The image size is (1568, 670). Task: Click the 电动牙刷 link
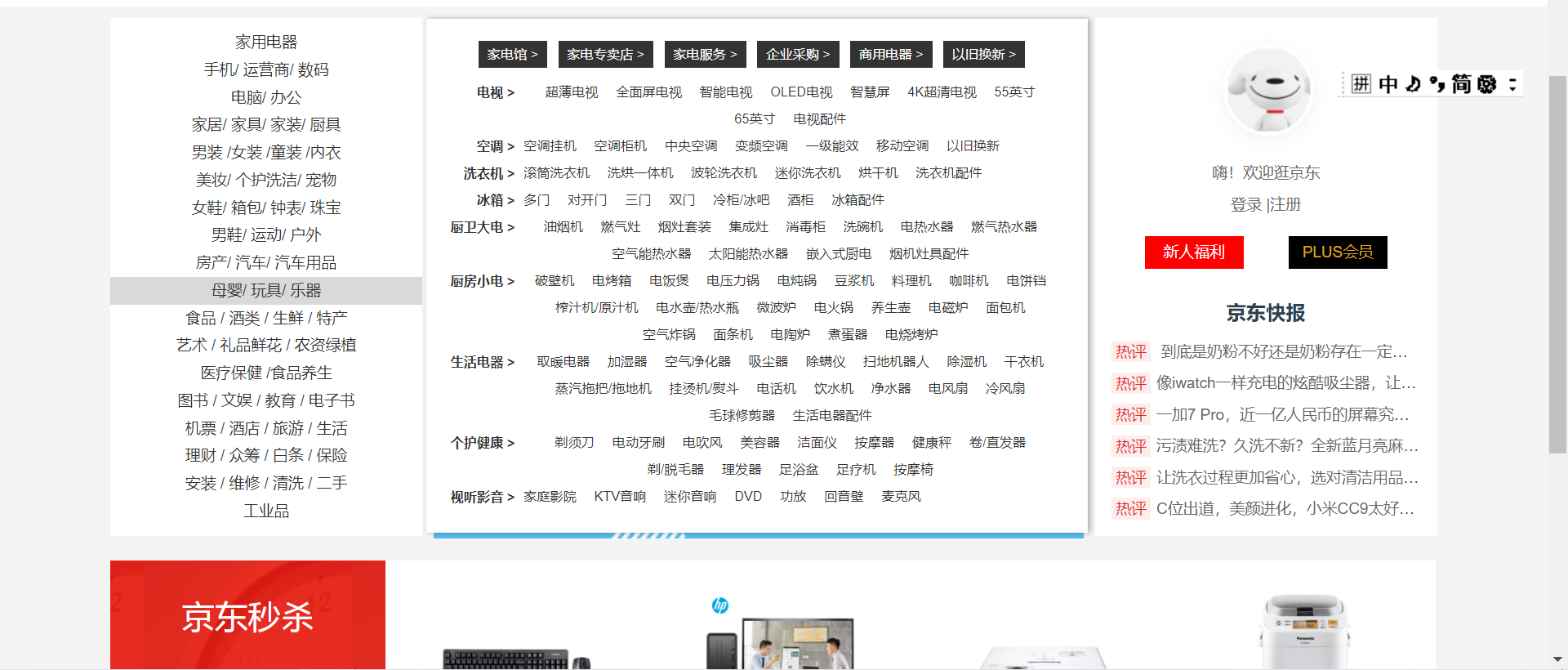tap(639, 443)
